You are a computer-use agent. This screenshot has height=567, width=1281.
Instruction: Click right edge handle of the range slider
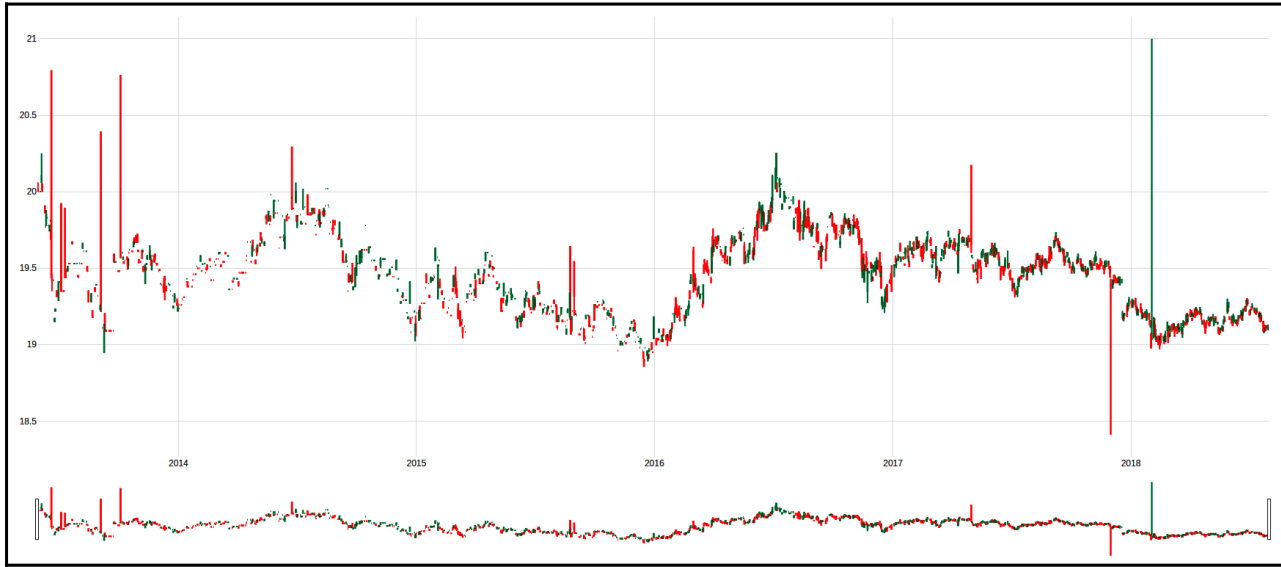(x=1268, y=518)
